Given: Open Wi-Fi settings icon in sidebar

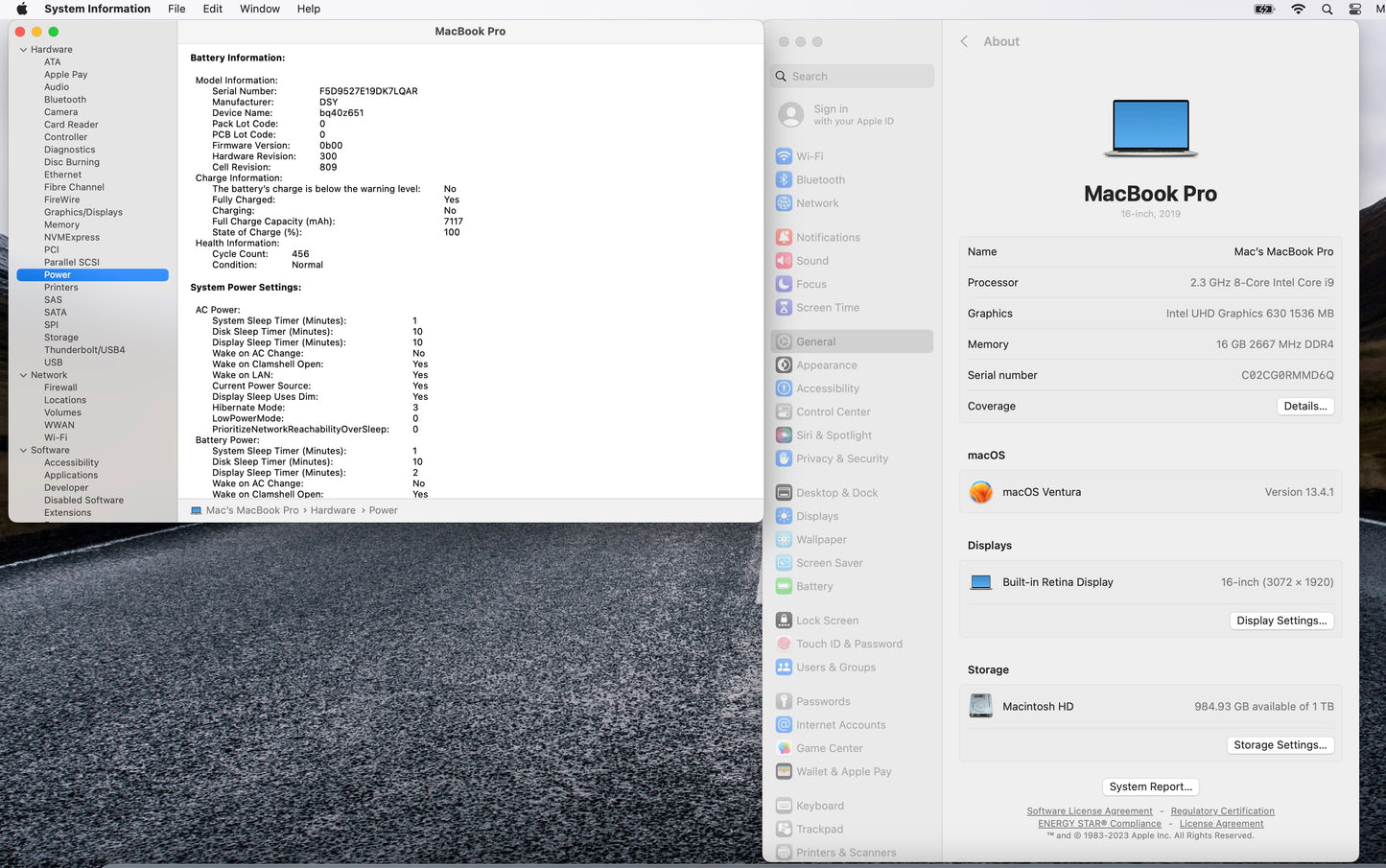Looking at the screenshot, I should coord(784,156).
